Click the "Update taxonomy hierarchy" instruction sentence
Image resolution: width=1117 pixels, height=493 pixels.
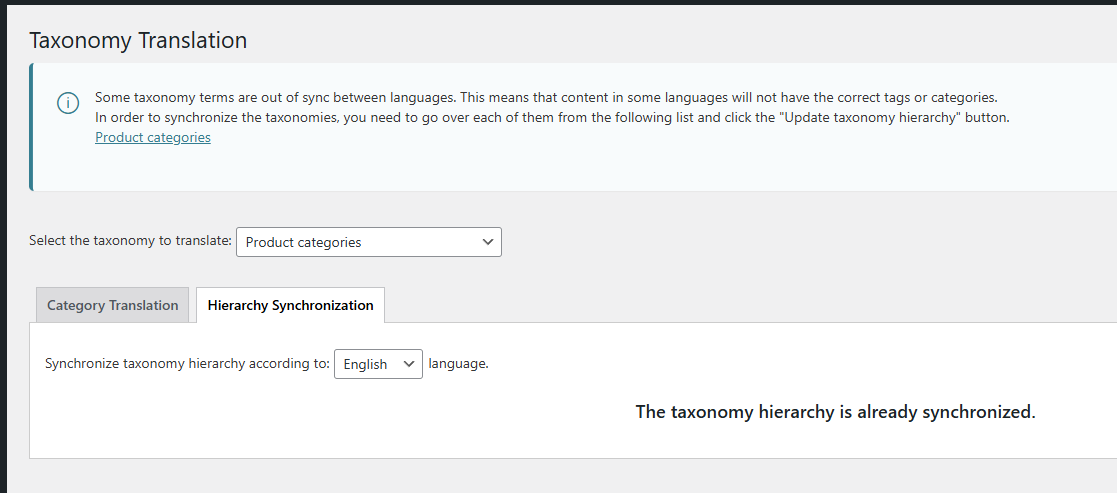pos(552,117)
